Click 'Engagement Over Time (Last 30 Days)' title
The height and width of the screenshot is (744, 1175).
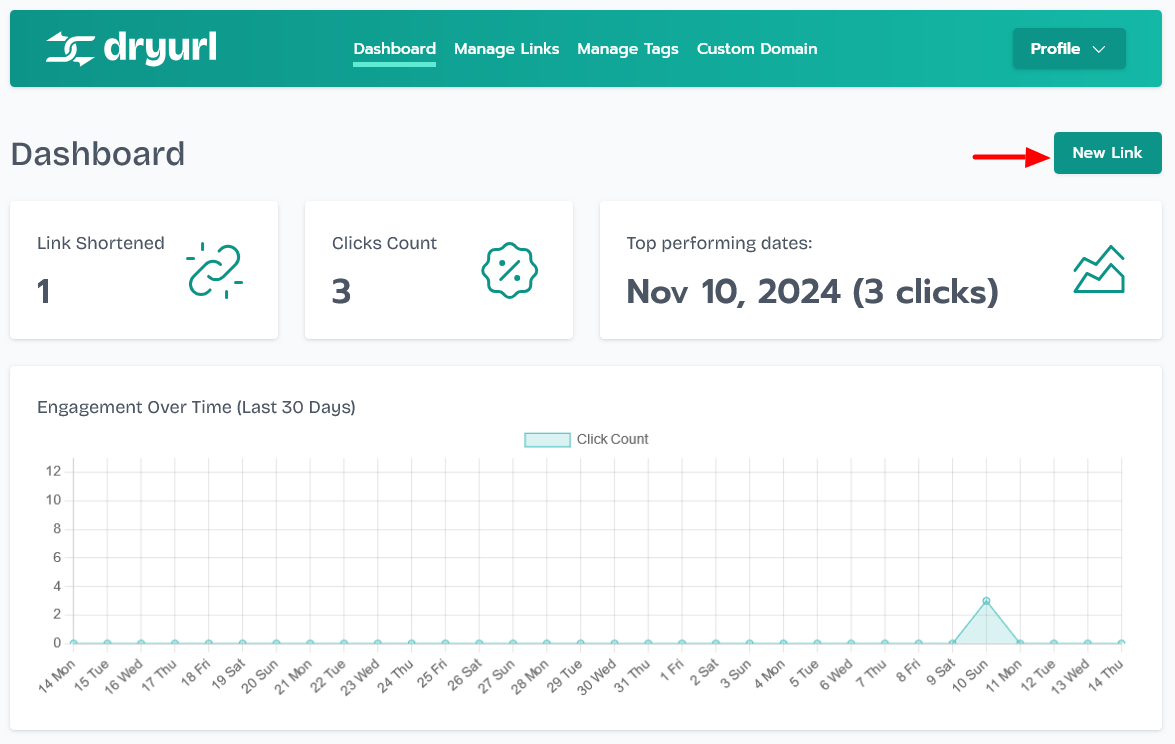click(x=196, y=407)
